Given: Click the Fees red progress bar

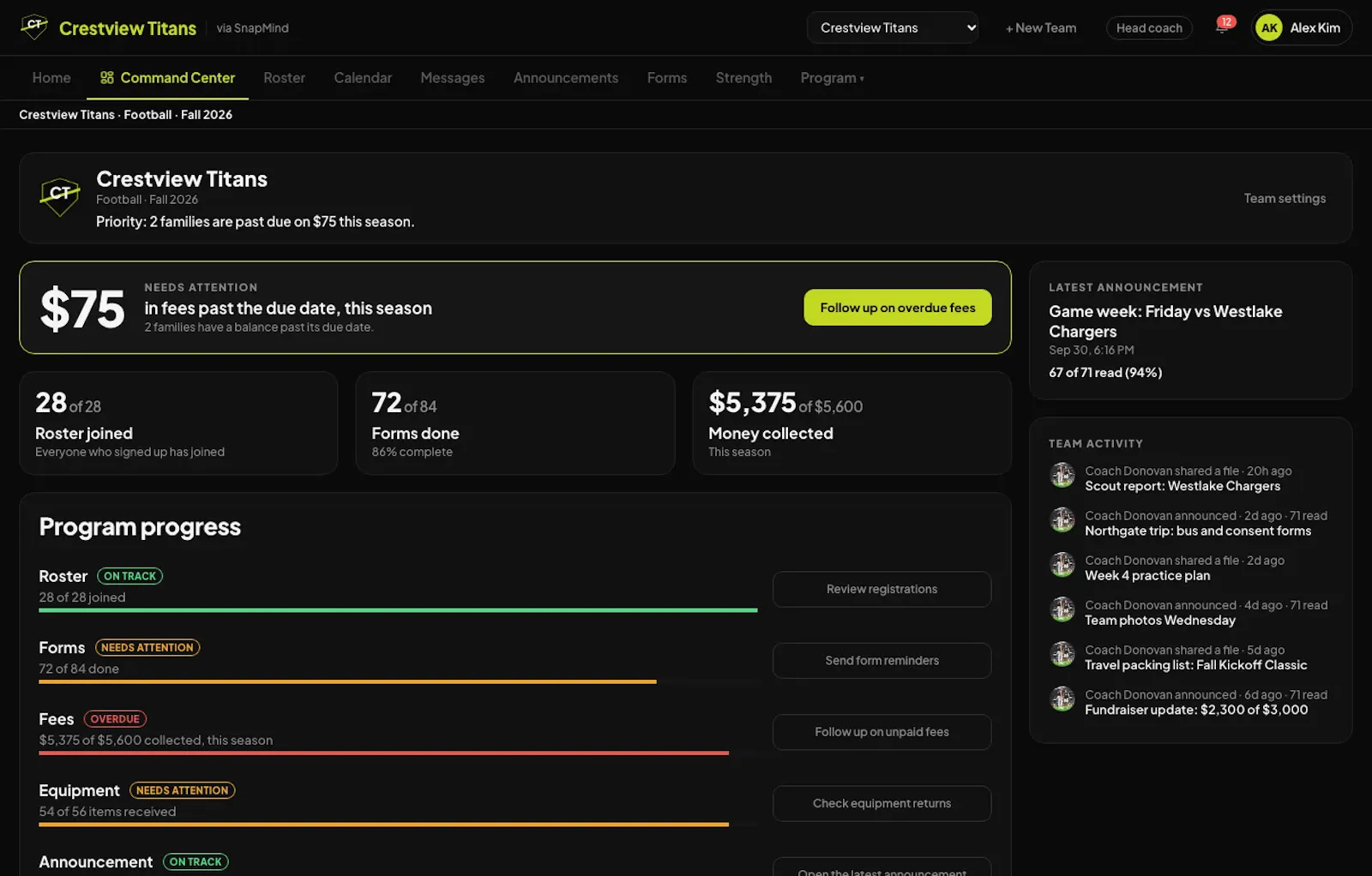Looking at the screenshot, I should click(383, 753).
